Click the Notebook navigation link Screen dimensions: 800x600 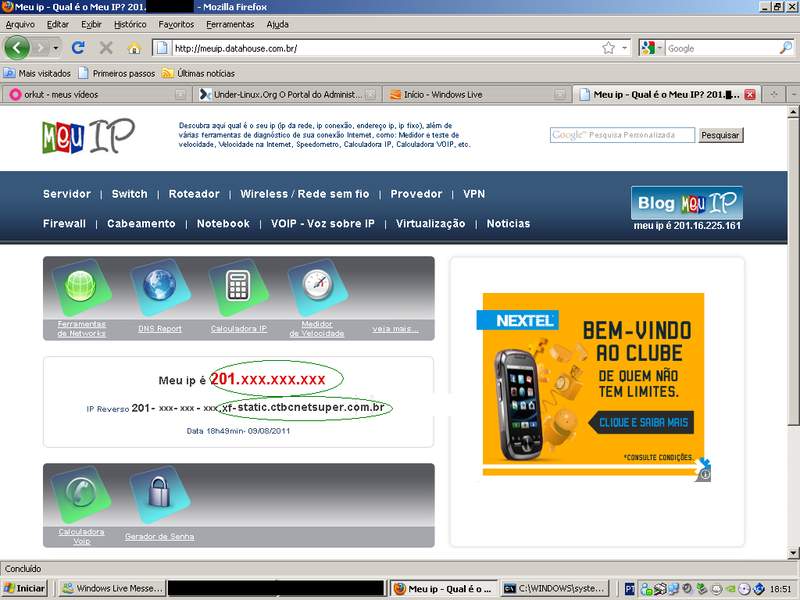click(223, 223)
